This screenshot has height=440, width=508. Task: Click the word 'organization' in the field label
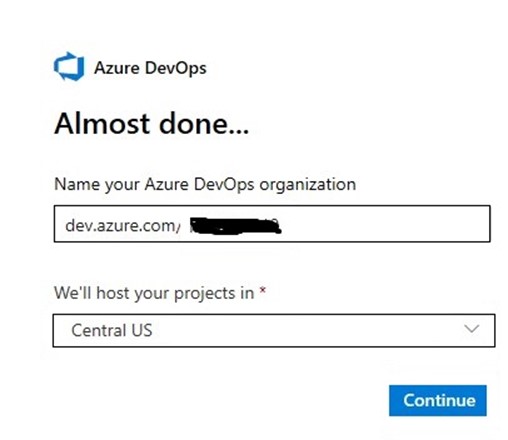[308, 185]
